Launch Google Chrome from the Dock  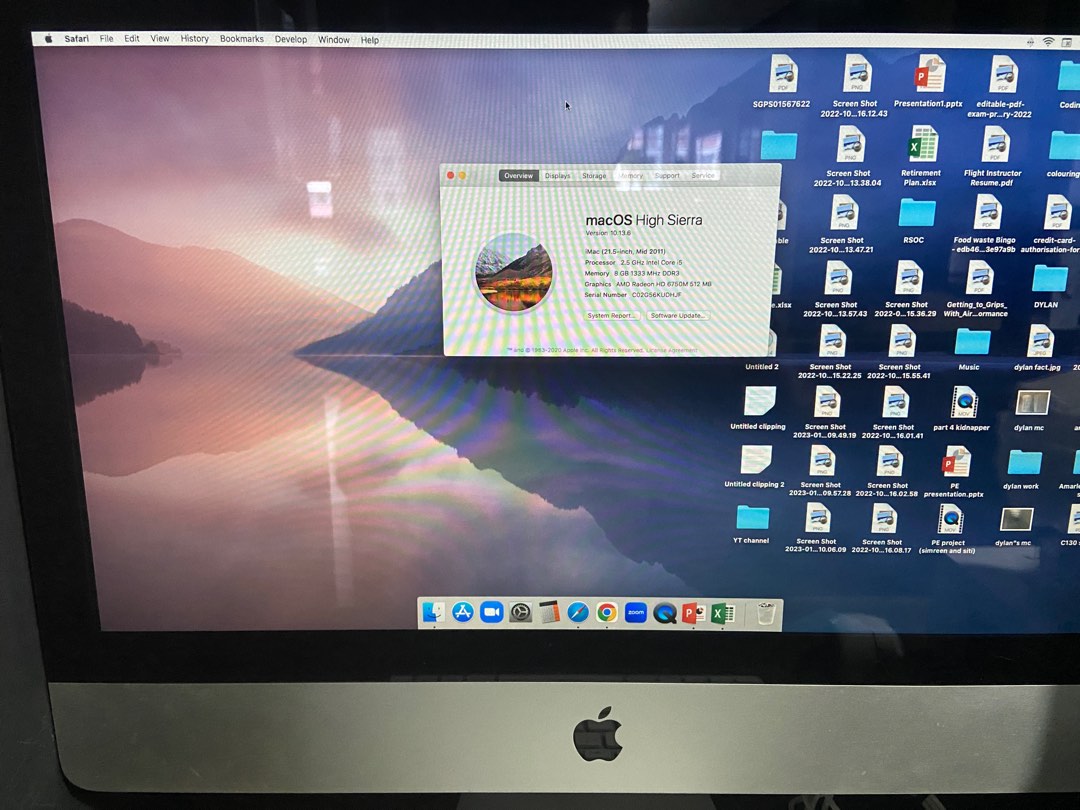(x=606, y=611)
